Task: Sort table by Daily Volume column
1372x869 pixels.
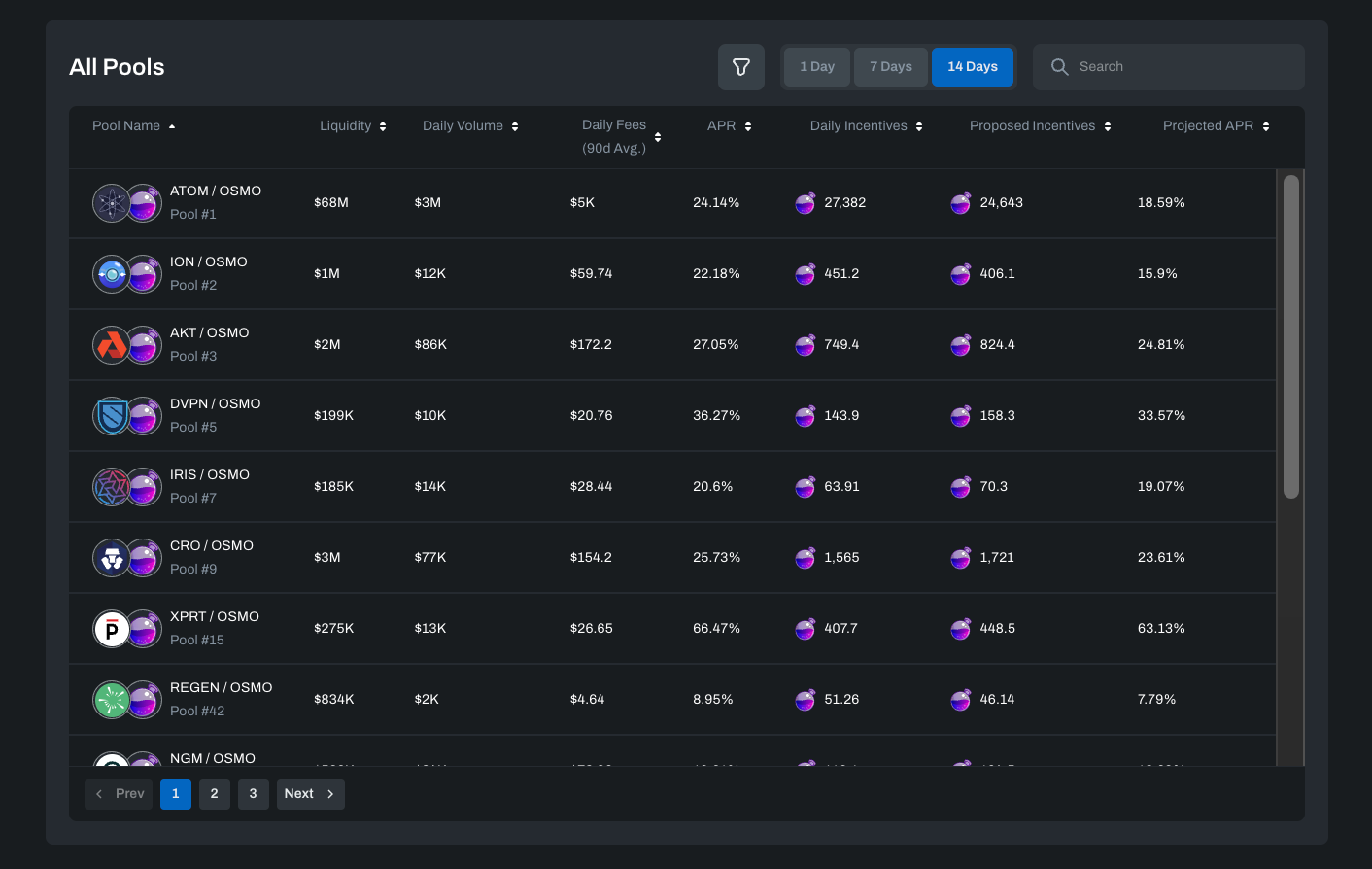Action: [x=470, y=126]
